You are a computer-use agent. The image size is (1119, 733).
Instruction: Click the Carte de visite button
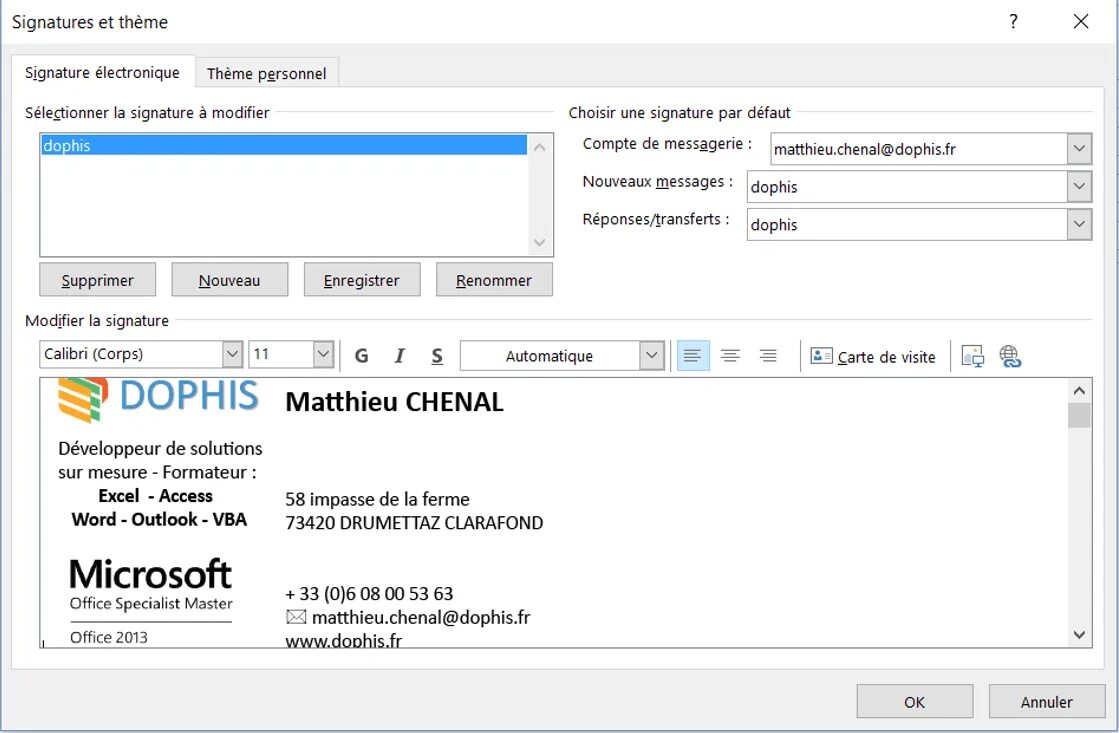[873, 356]
